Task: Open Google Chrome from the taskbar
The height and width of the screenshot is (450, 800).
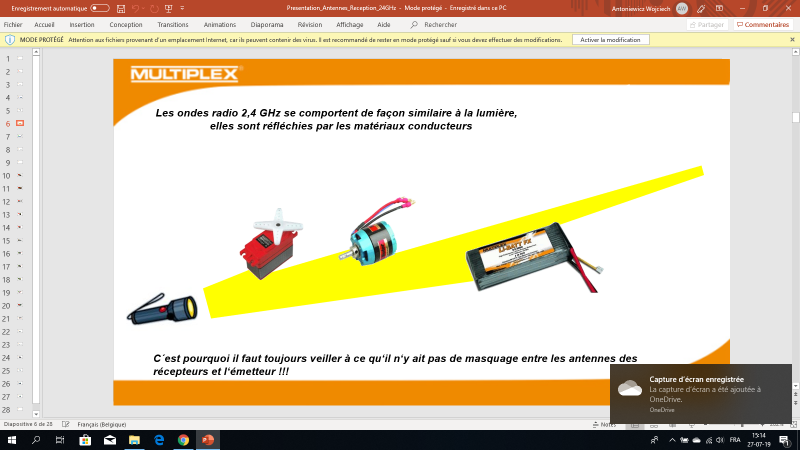Action: 183,440
